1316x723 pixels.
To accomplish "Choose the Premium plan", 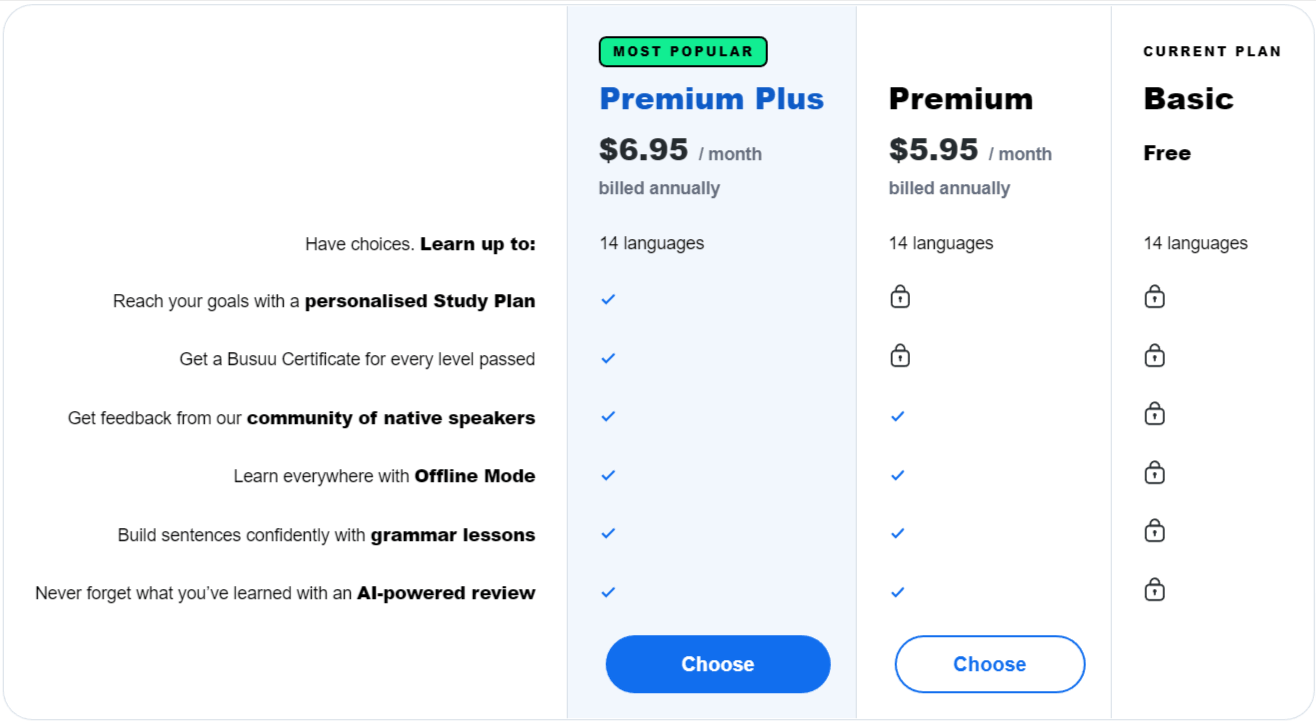I will click(x=989, y=664).
